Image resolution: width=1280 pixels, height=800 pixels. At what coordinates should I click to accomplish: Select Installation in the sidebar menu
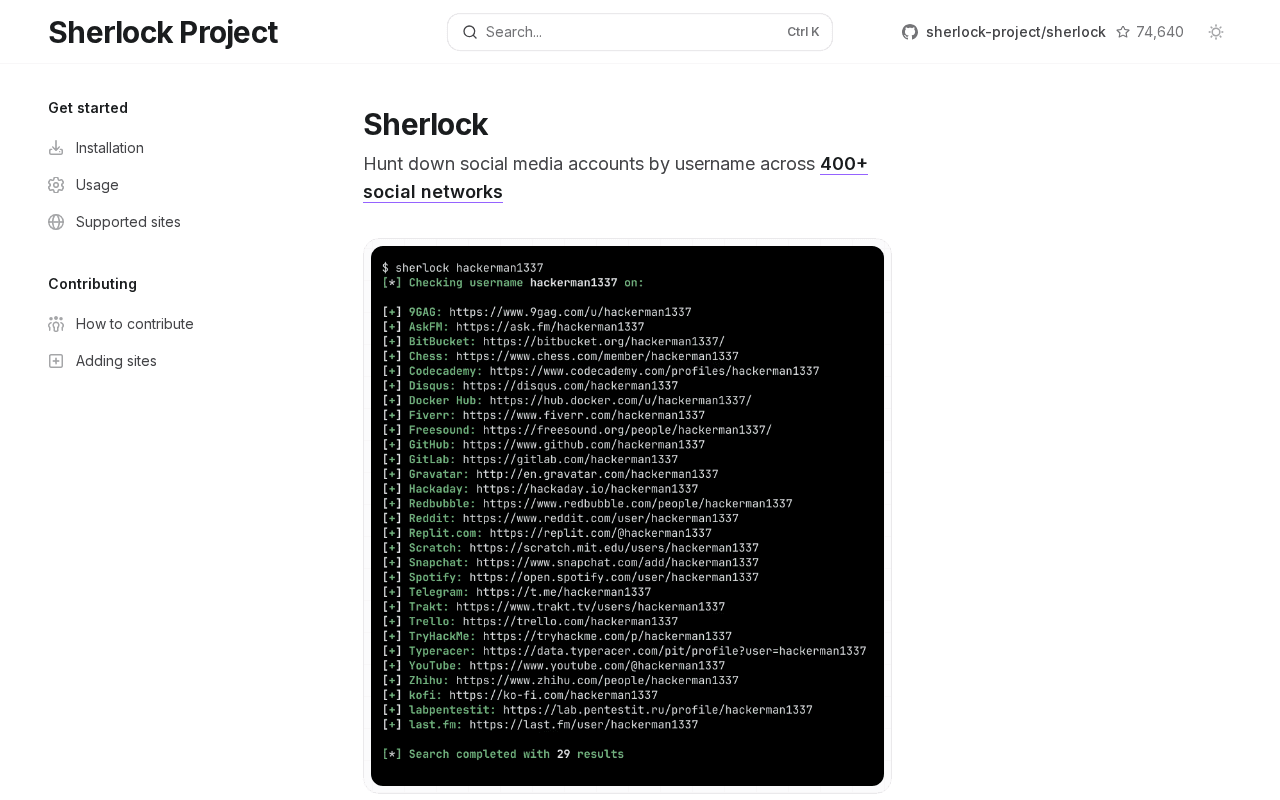coord(109,147)
